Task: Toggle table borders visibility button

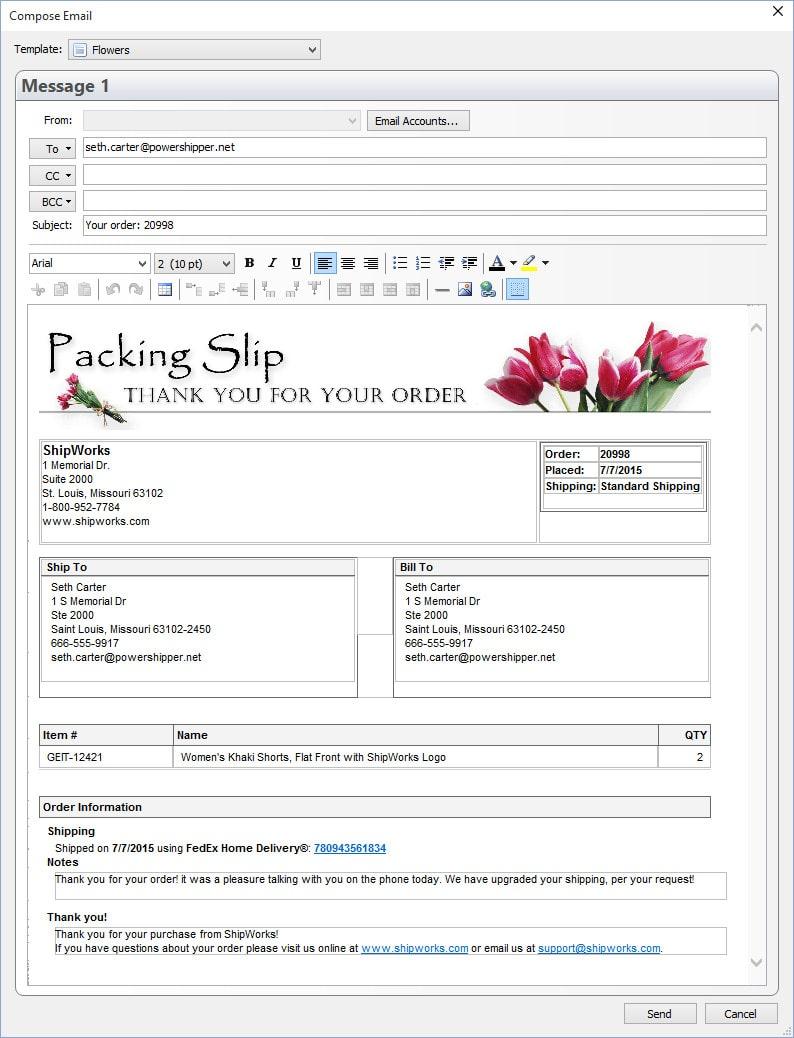Action: [517, 289]
